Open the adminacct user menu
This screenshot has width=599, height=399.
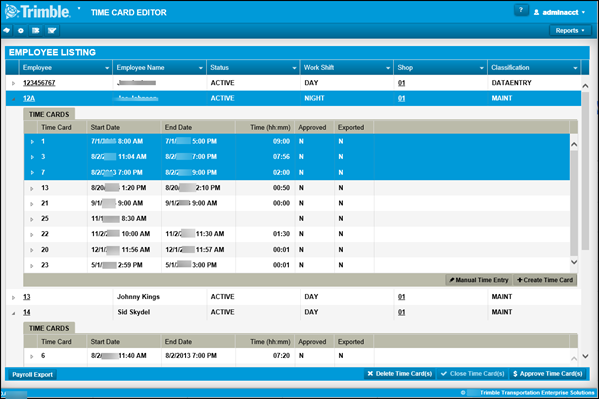tap(560, 12)
